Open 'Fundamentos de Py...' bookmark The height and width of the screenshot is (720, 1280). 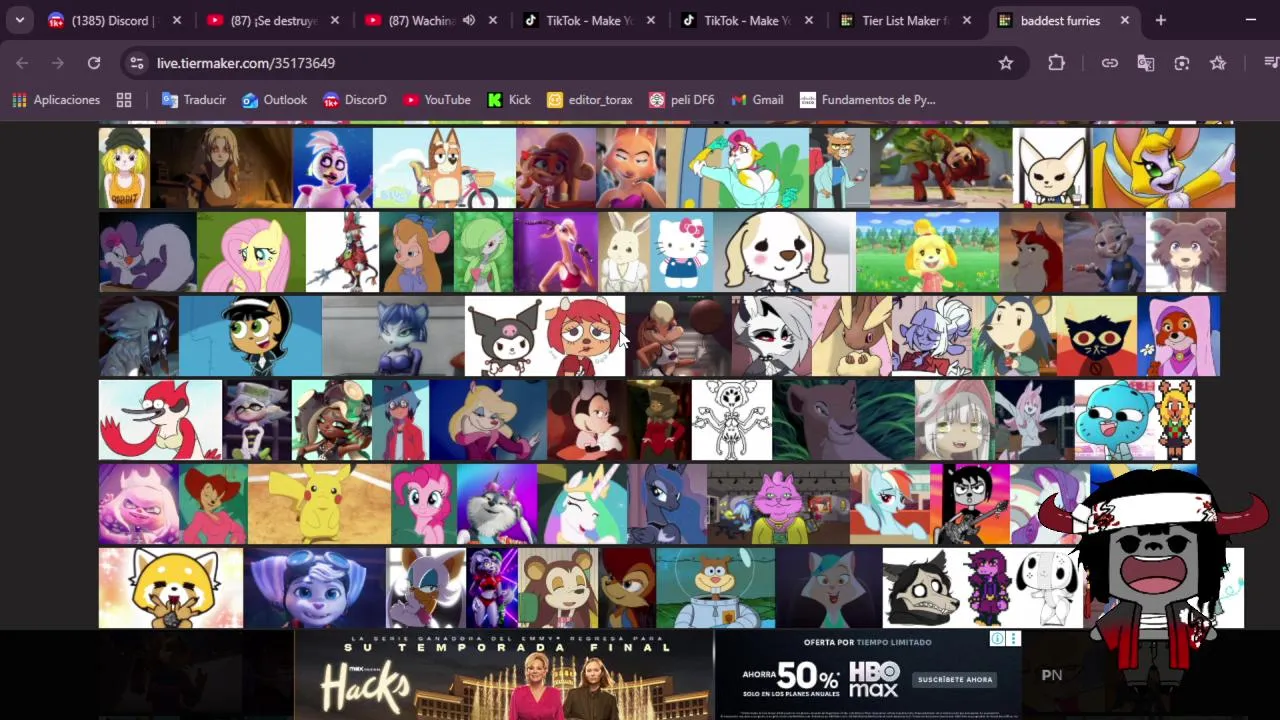(866, 100)
